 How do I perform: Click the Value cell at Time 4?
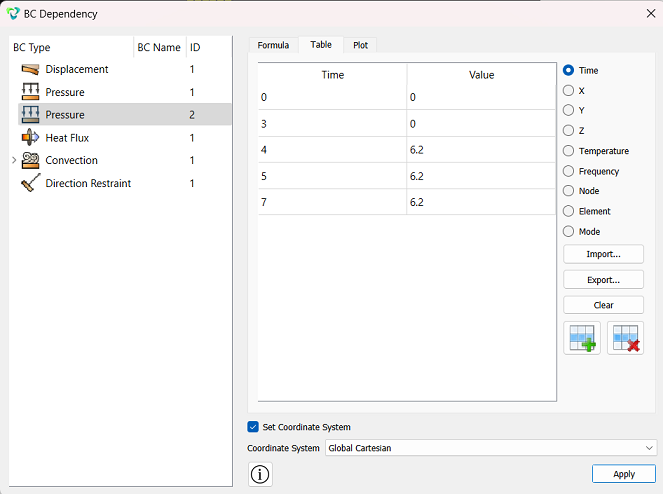pos(481,150)
